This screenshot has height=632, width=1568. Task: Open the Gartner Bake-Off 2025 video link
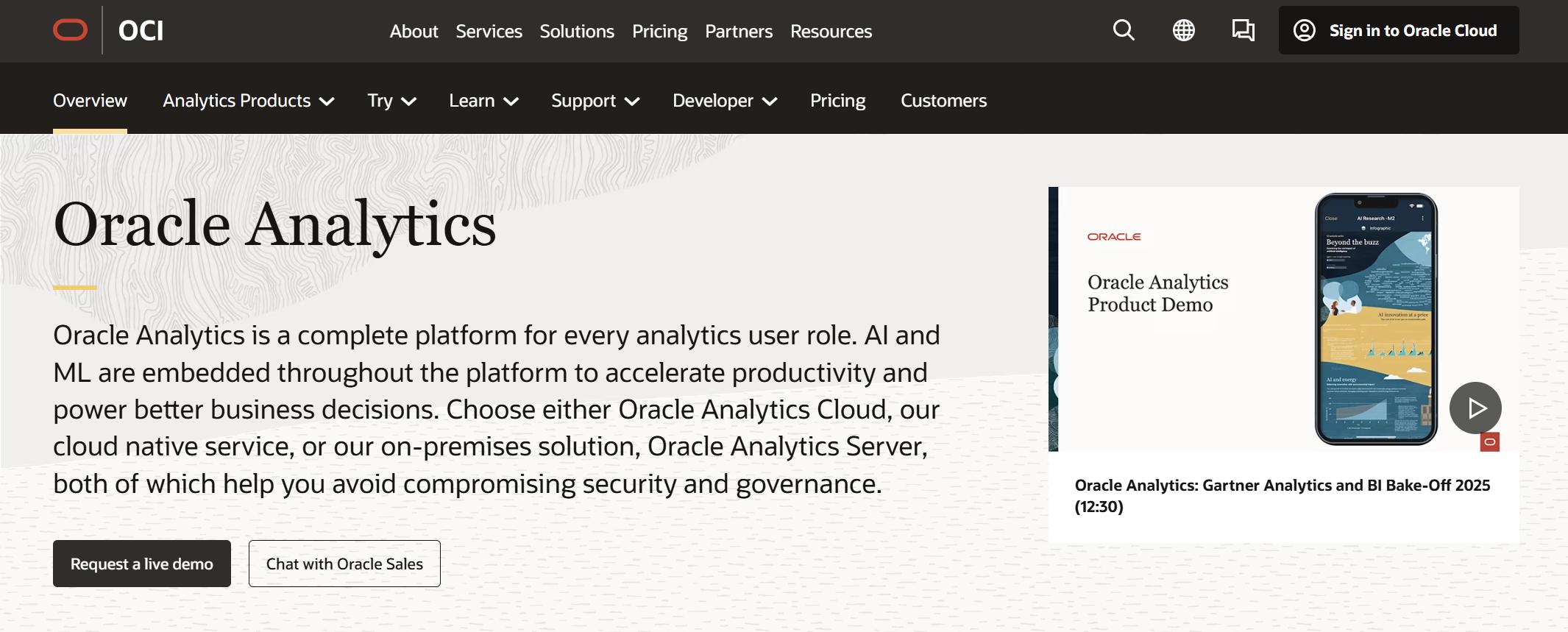[x=1282, y=496]
